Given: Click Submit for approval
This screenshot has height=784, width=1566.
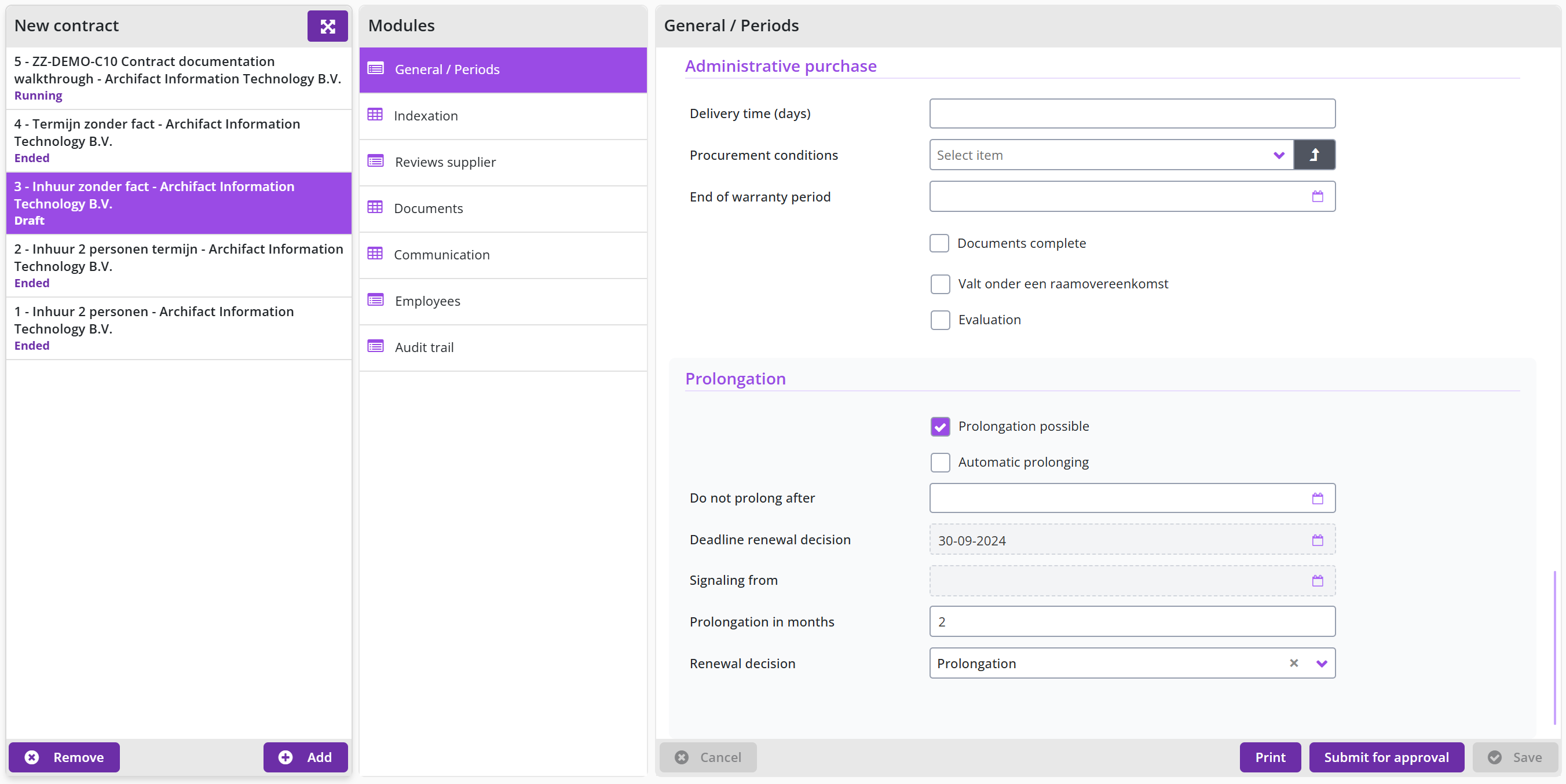Looking at the screenshot, I should coord(1386,757).
